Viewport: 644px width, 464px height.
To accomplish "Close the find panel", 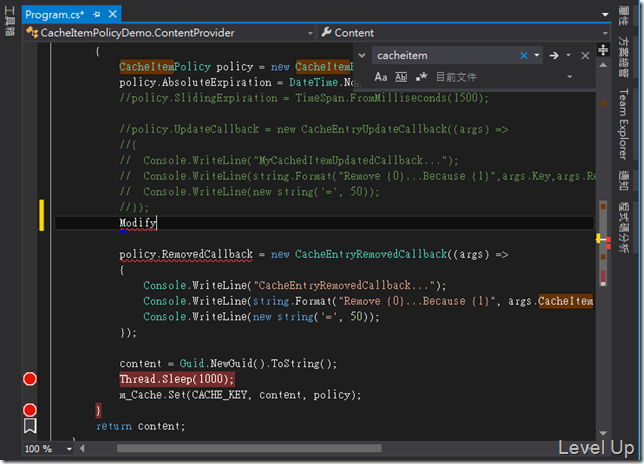I will 585,55.
